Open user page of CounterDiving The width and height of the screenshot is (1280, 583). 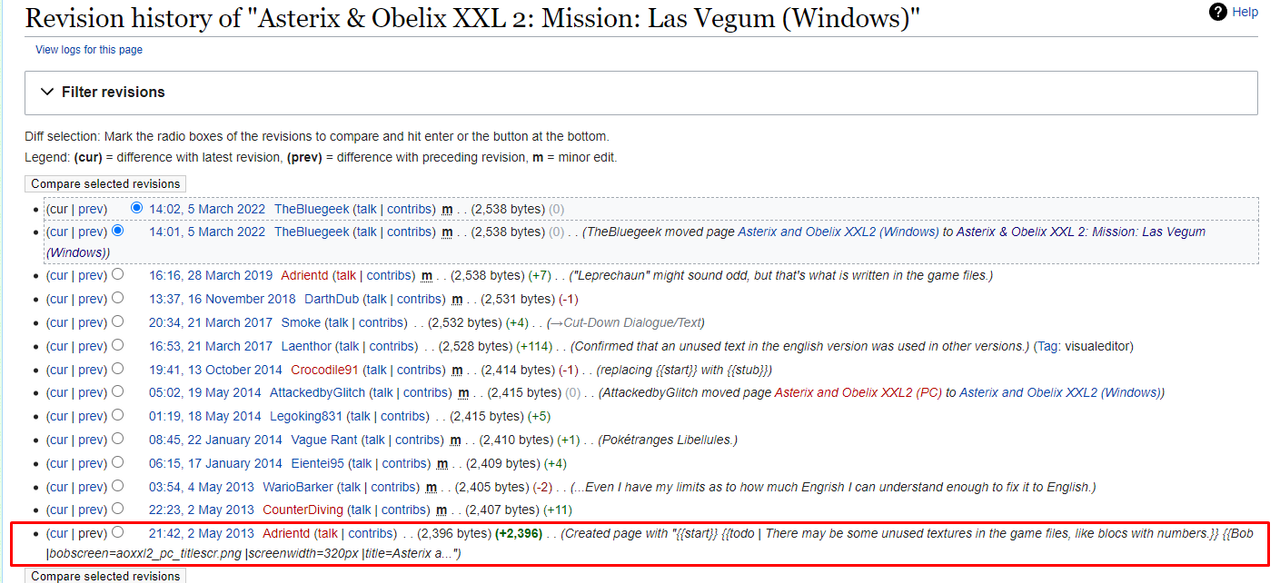pyautogui.click(x=301, y=510)
